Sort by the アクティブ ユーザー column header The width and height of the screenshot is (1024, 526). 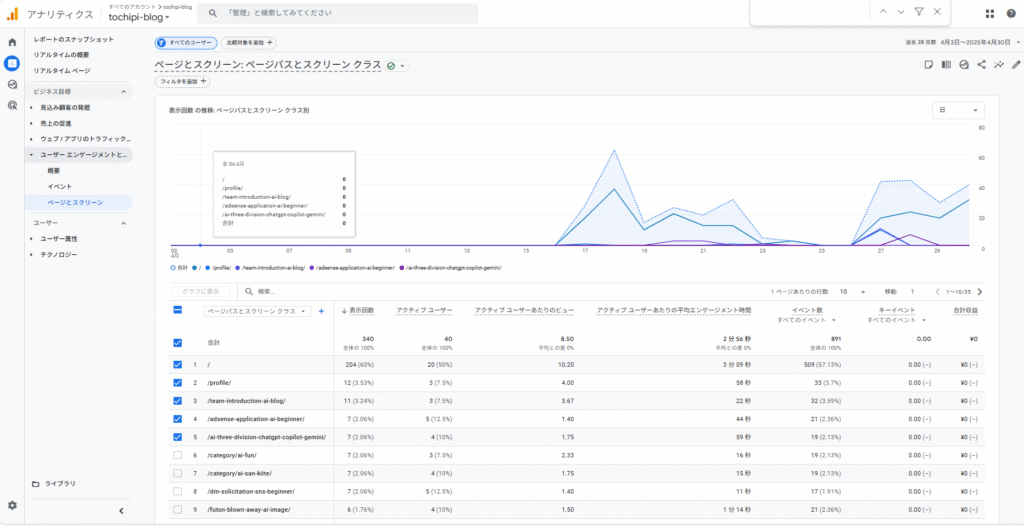click(x=424, y=311)
